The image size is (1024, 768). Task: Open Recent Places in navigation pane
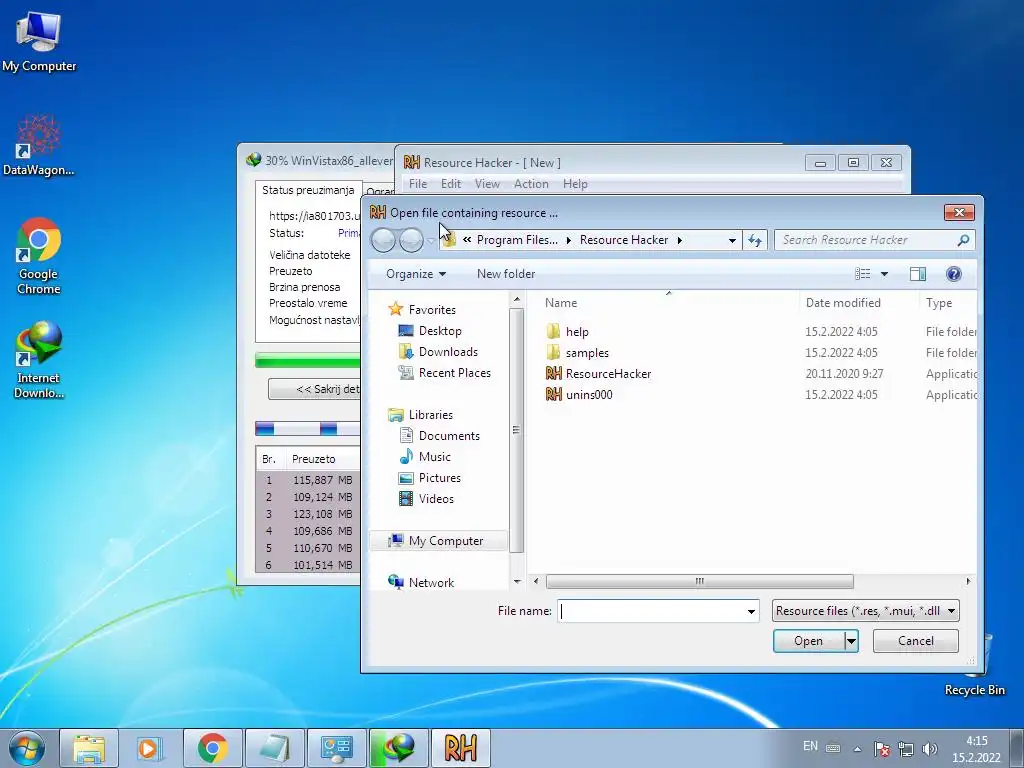455,372
